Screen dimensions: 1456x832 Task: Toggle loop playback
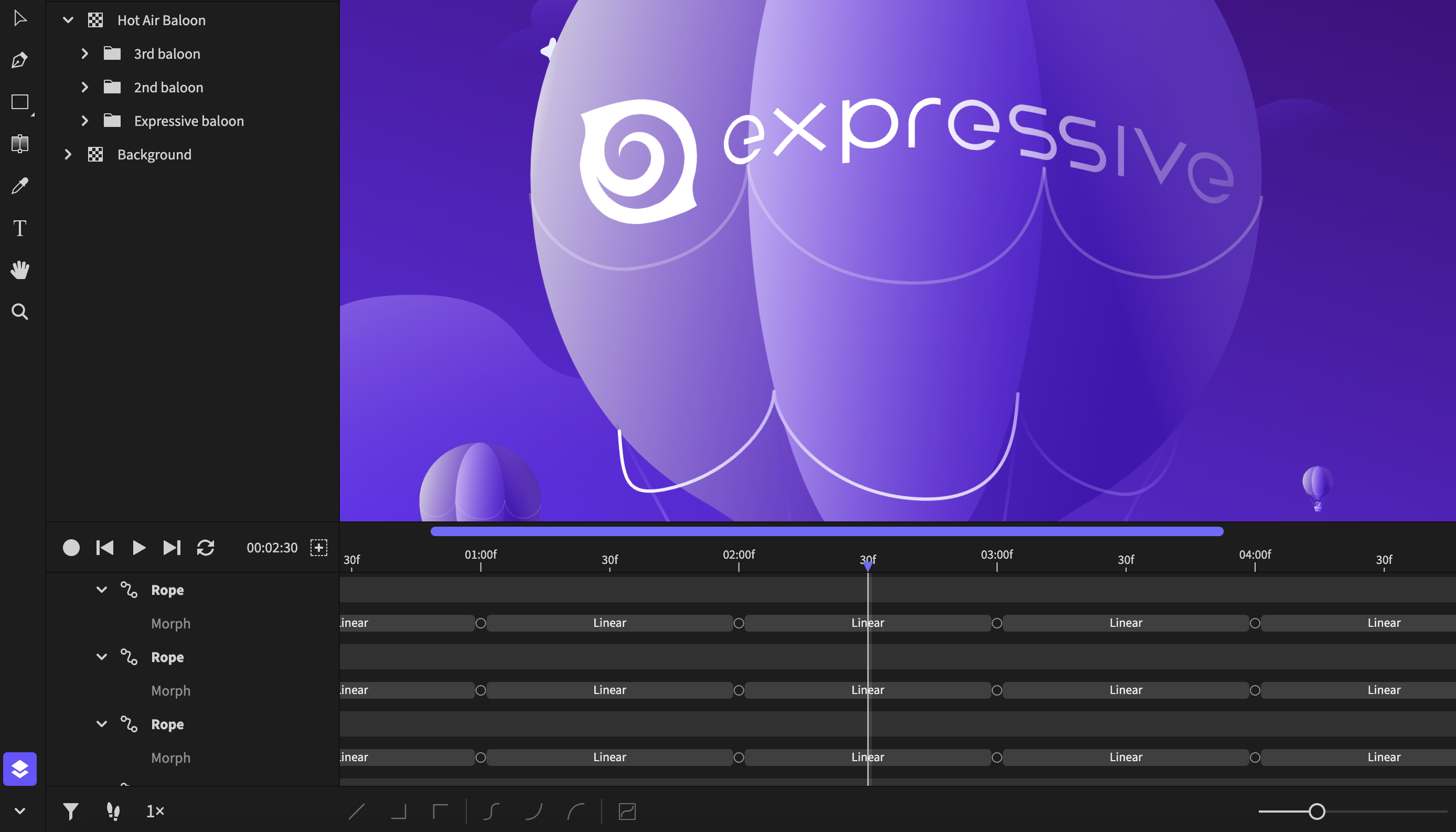206,548
